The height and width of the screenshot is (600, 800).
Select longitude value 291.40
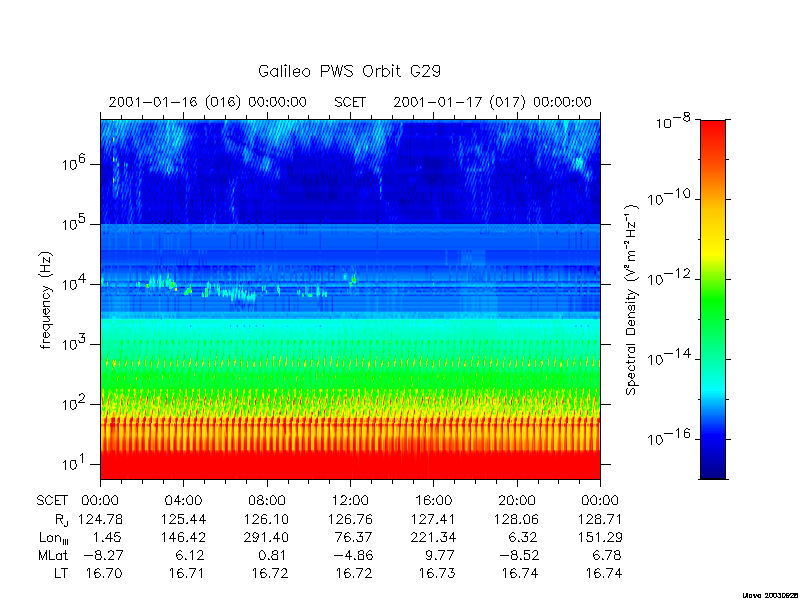pyautogui.click(x=265, y=537)
